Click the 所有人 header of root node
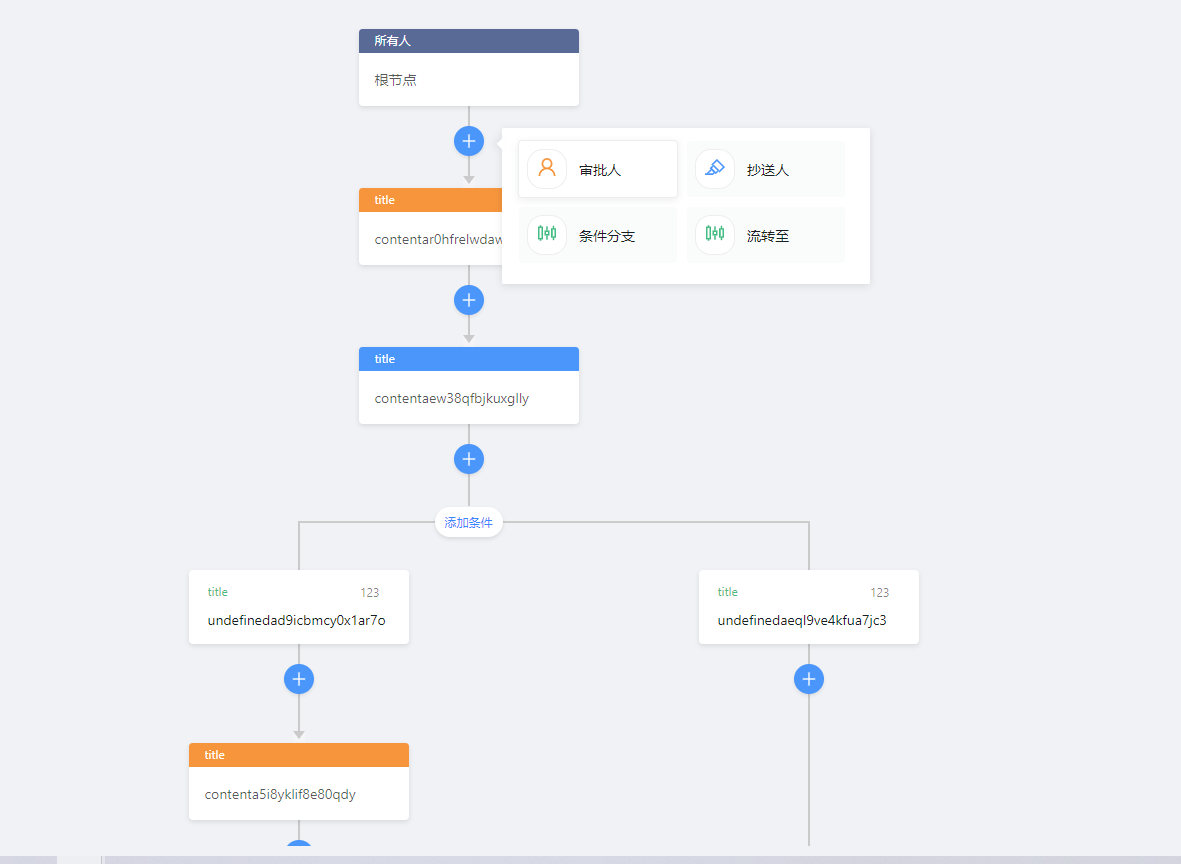1181x864 pixels. pos(468,41)
